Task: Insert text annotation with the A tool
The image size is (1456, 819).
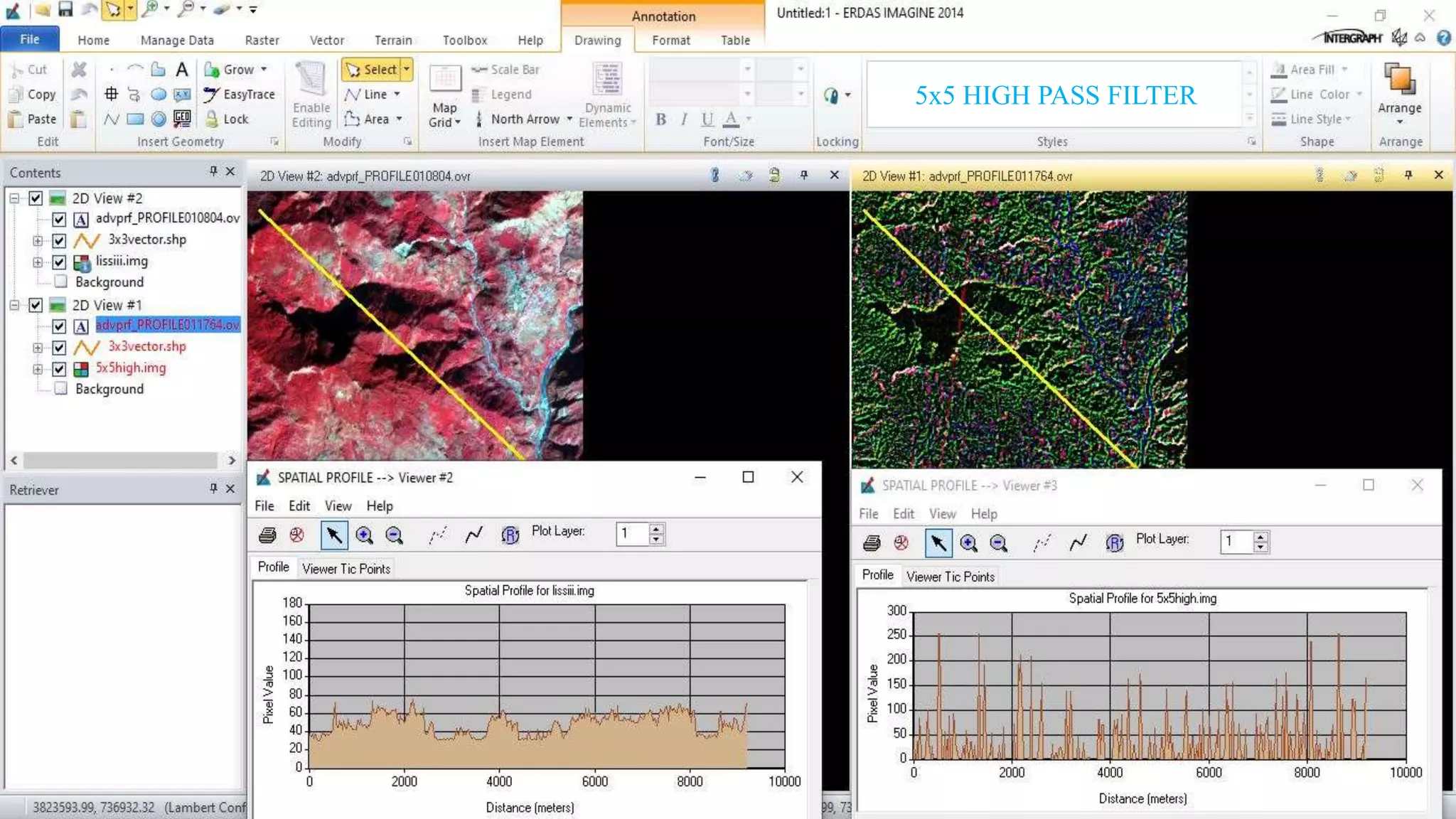Action: (x=182, y=69)
